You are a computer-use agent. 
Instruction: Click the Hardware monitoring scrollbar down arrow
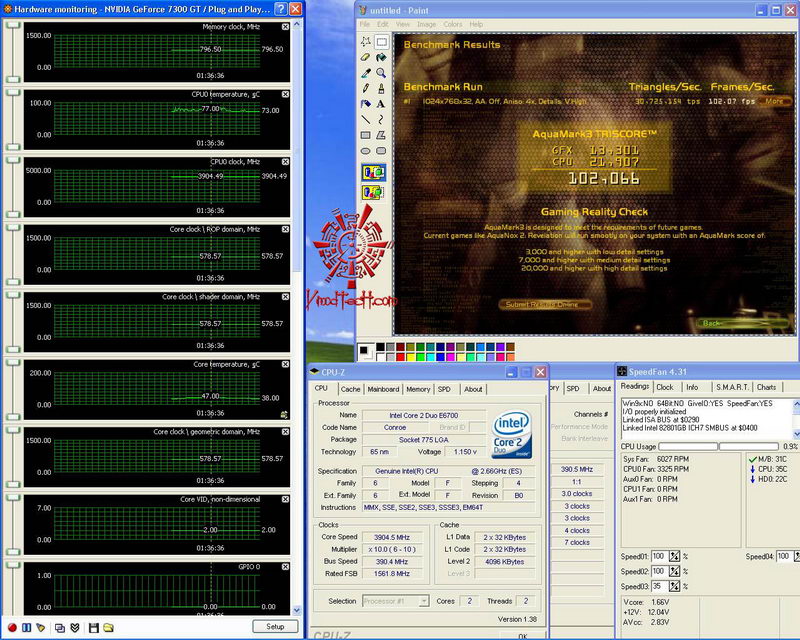pyautogui.click(x=297, y=610)
